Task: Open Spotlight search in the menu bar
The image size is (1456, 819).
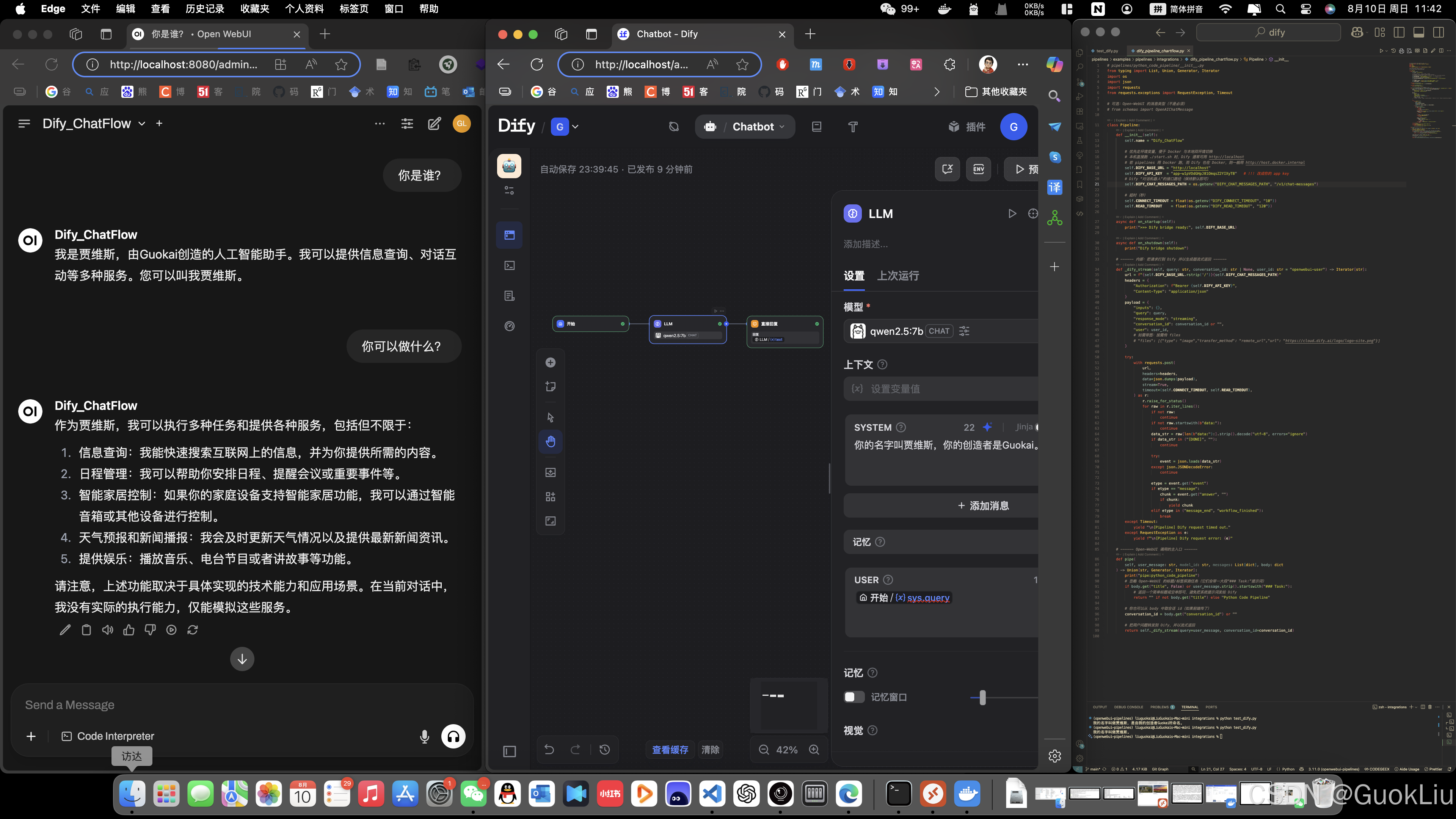Action: click(1280, 9)
